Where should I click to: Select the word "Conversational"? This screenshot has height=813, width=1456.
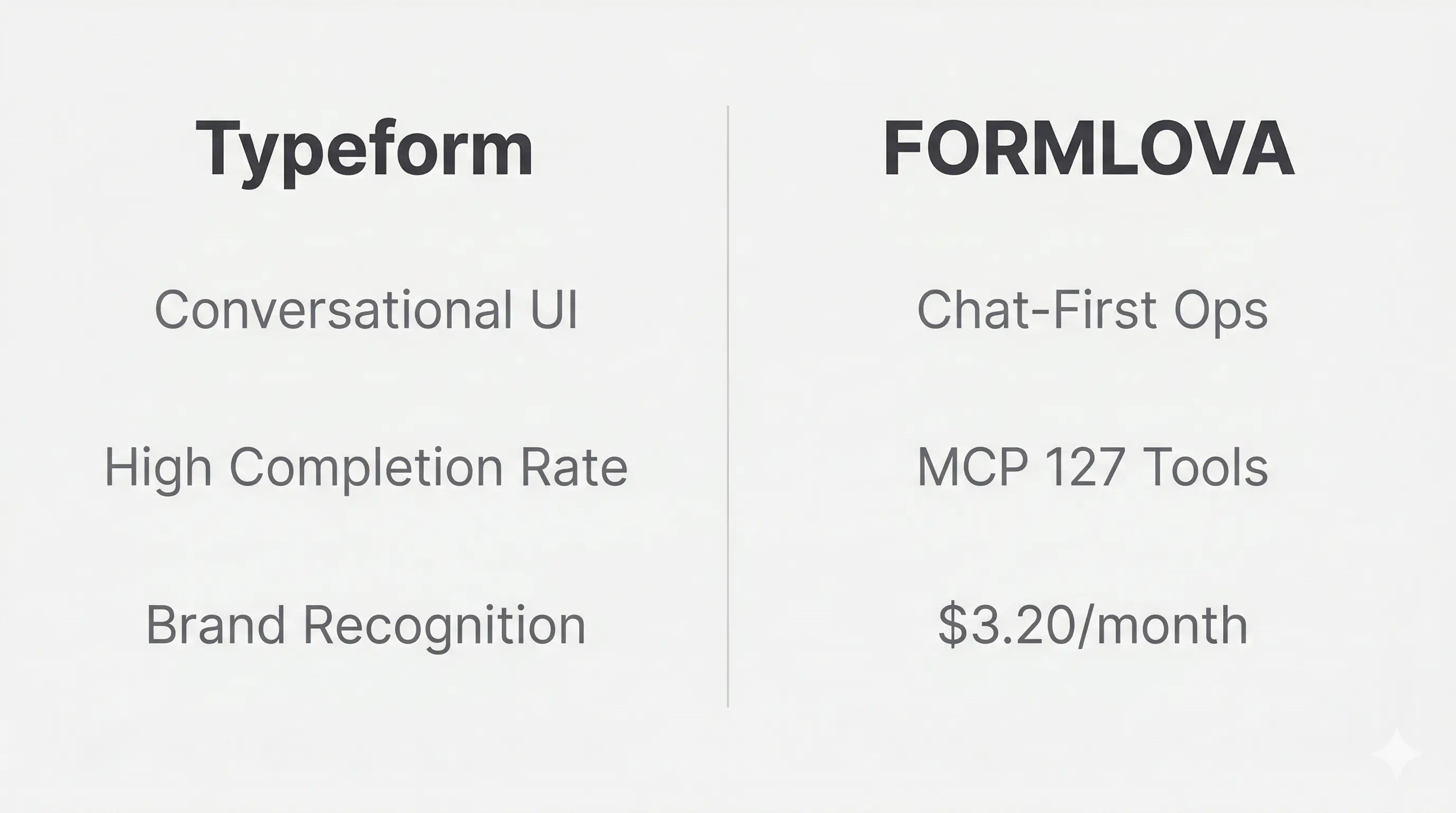click(x=333, y=310)
